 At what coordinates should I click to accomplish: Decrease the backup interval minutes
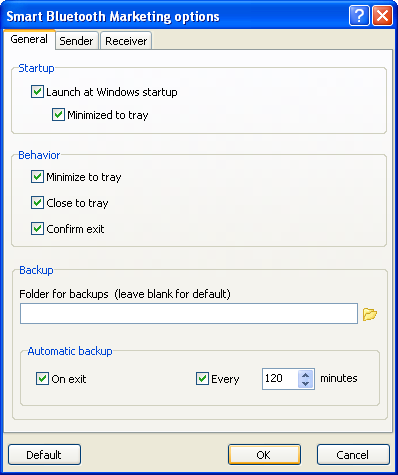click(305, 383)
